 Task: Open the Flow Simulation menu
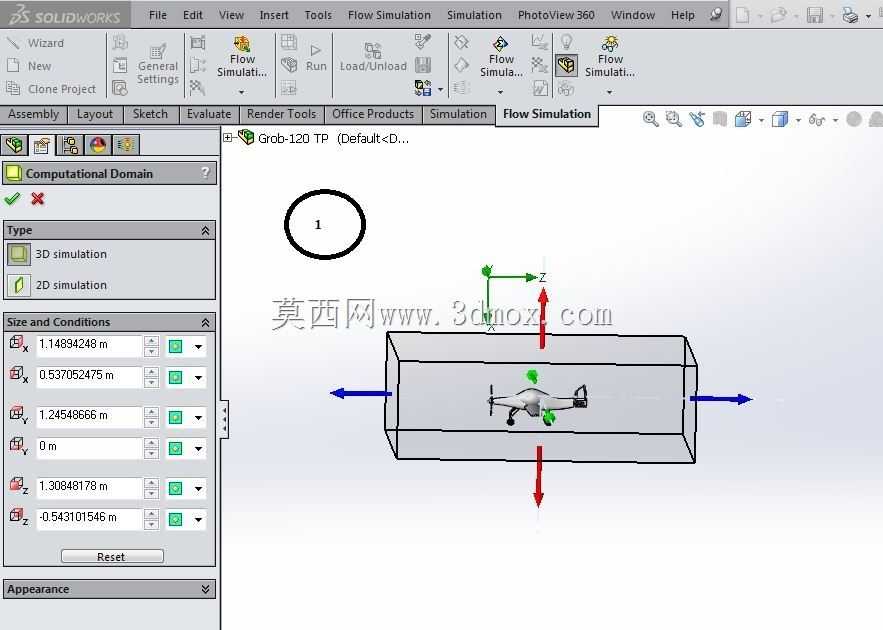pyautogui.click(x=389, y=15)
